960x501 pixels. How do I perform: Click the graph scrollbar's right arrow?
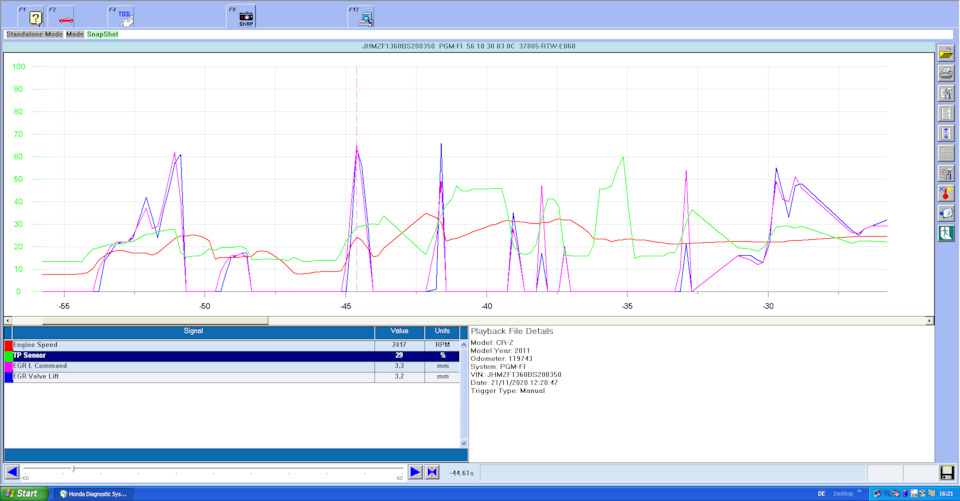click(x=929, y=320)
